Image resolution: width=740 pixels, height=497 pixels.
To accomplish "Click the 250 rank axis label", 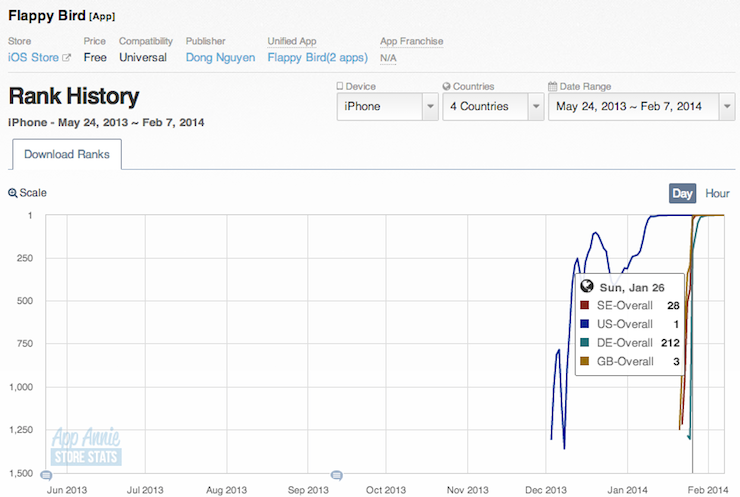I will click(x=25, y=258).
